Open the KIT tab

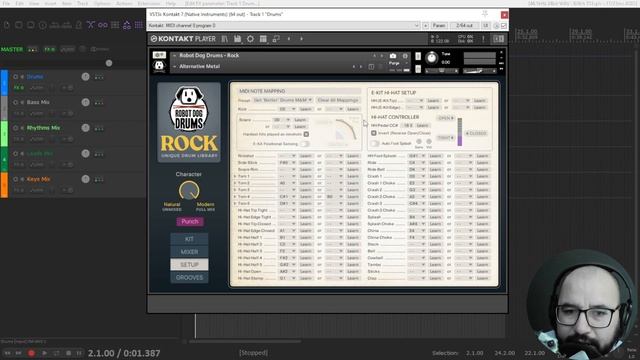pos(189,239)
